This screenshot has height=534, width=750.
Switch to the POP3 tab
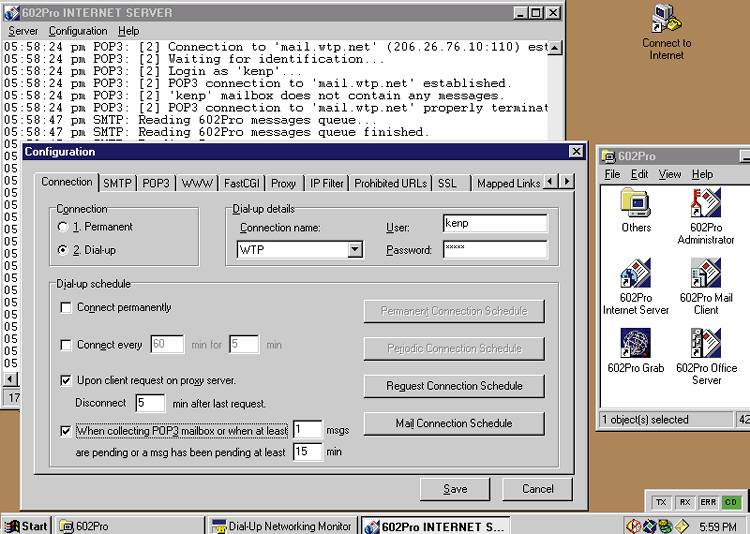click(x=156, y=183)
